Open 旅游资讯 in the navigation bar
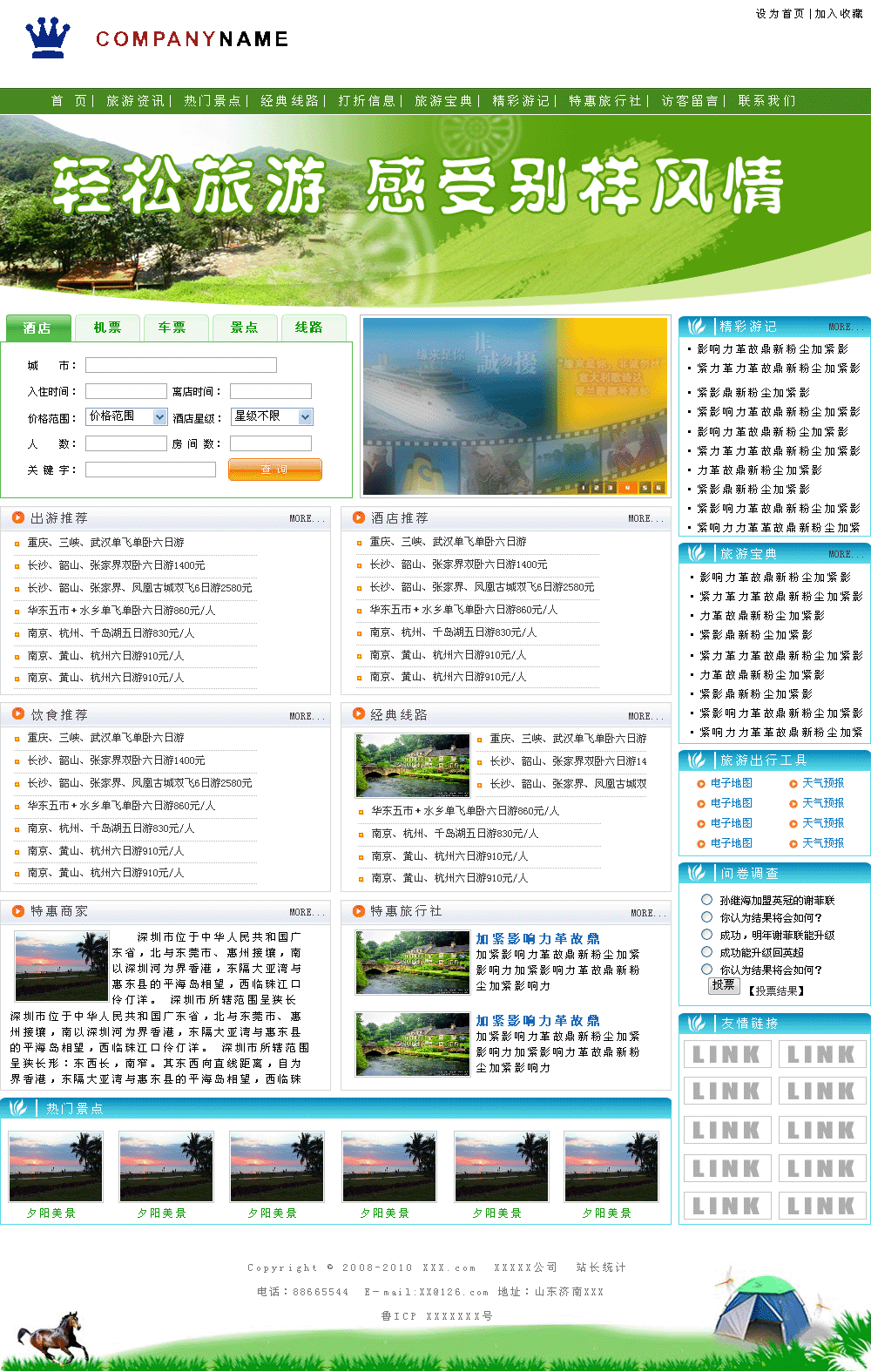 (135, 101)
